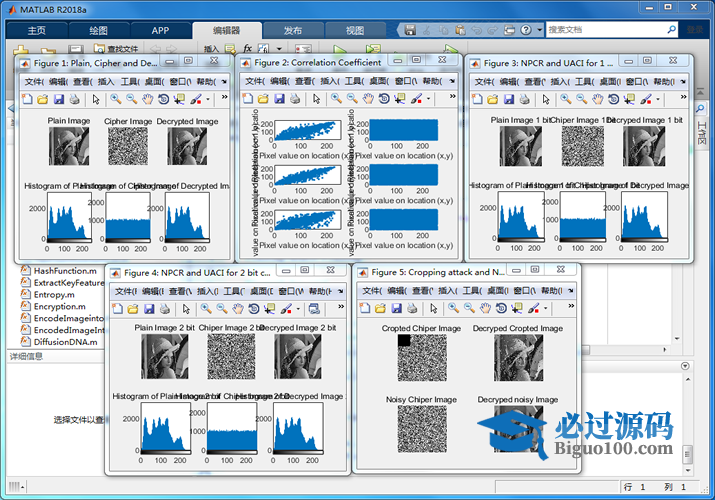Open 文件 menu in Figure 1
Viewport: 715px width, 500px height.
(x=34, y=82)
